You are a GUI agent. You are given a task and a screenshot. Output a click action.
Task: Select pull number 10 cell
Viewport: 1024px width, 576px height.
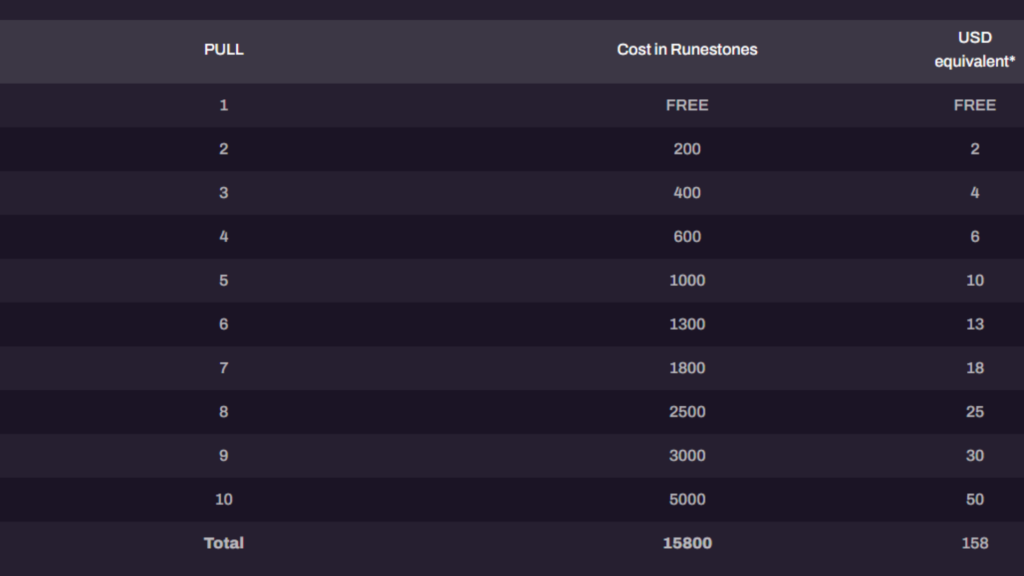[223, 500]
